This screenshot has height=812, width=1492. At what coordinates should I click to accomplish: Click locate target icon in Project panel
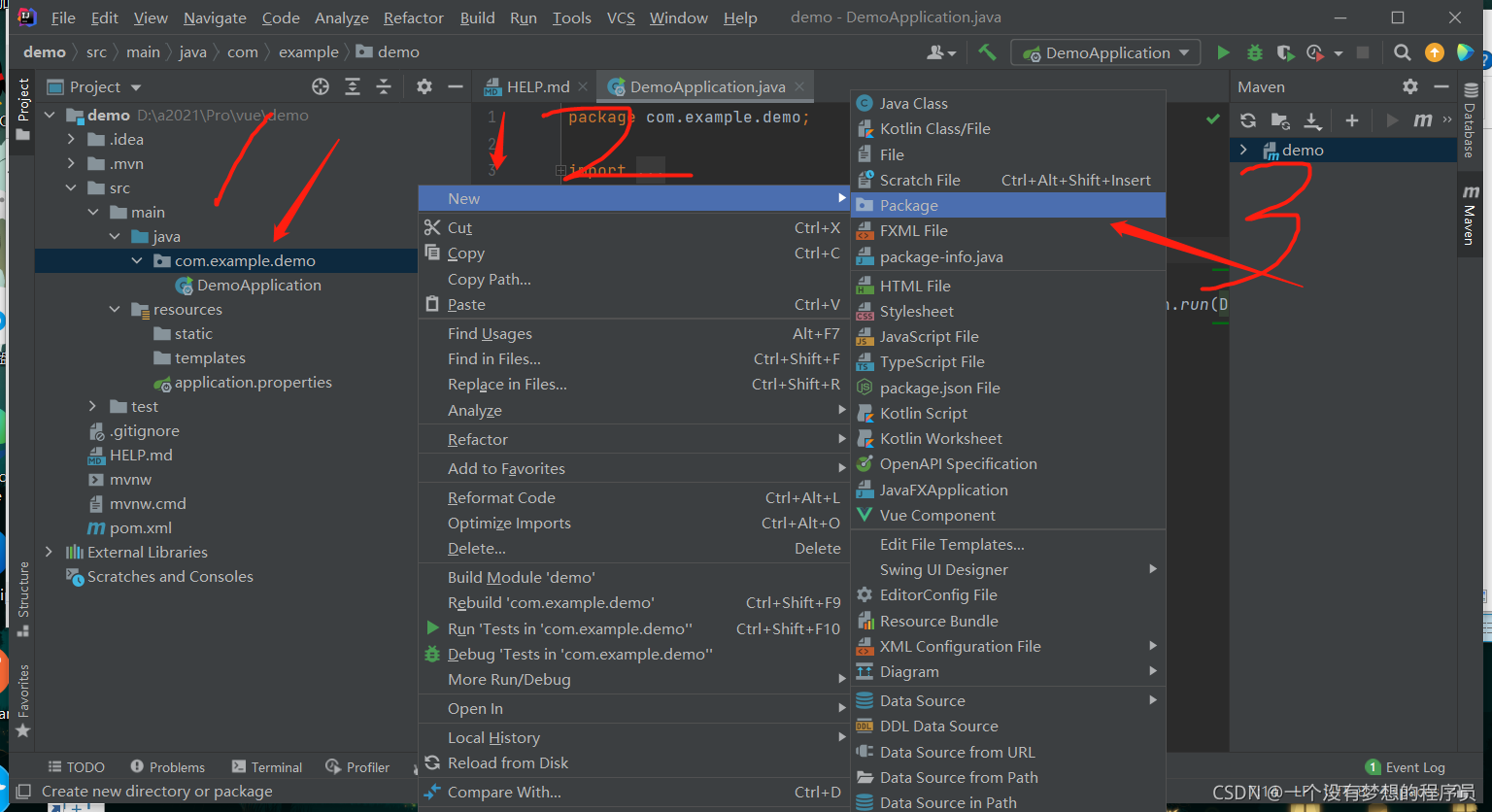coord(321,86)
